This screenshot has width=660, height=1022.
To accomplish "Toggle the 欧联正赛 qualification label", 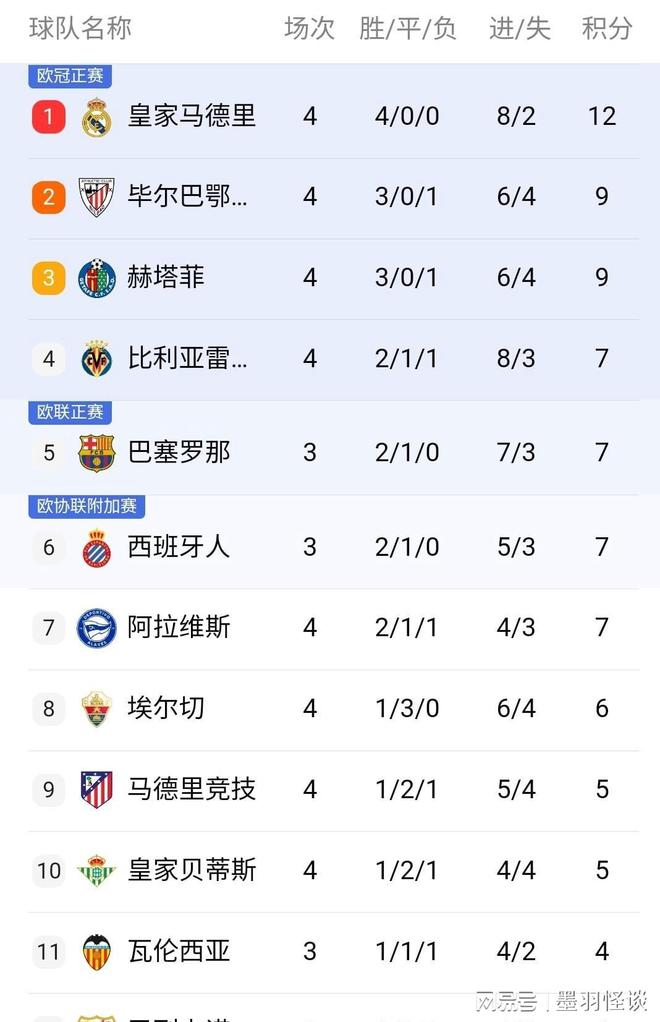I will tap(70, 412).
